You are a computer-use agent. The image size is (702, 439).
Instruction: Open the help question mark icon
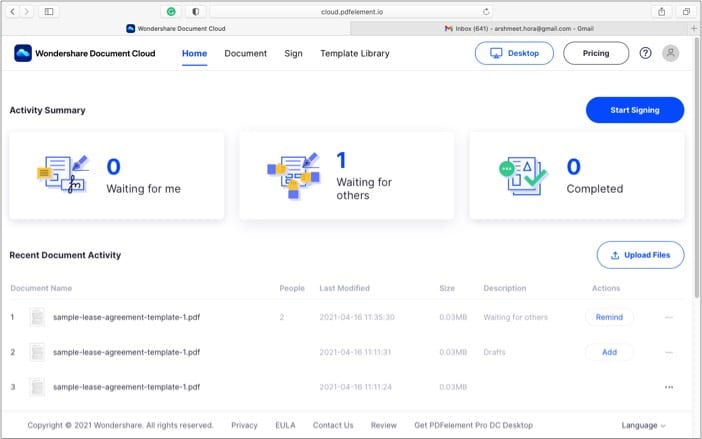point(645,53)
